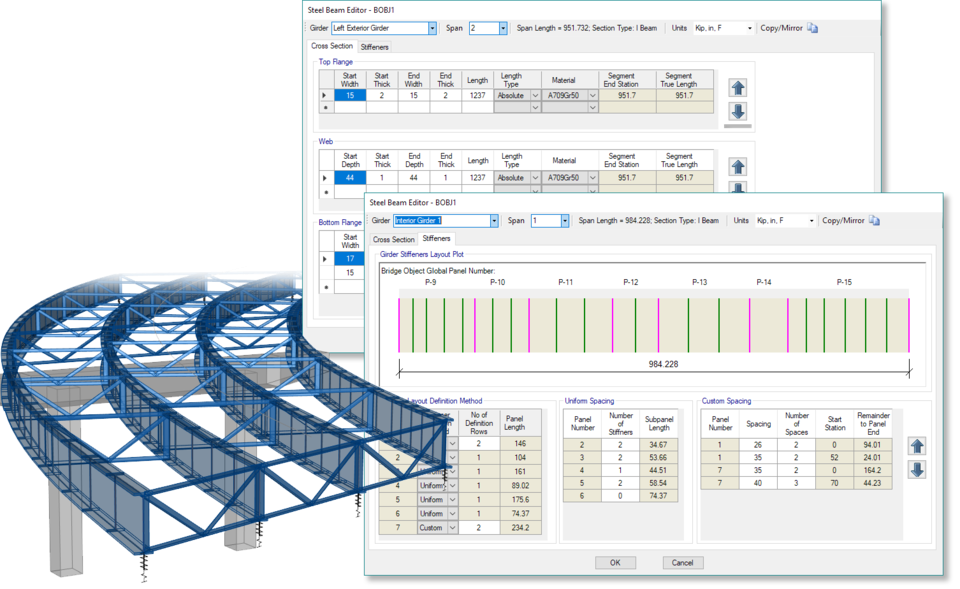
Task: Click Top Flange move-down arrow icon
Action: coord(738,111)
